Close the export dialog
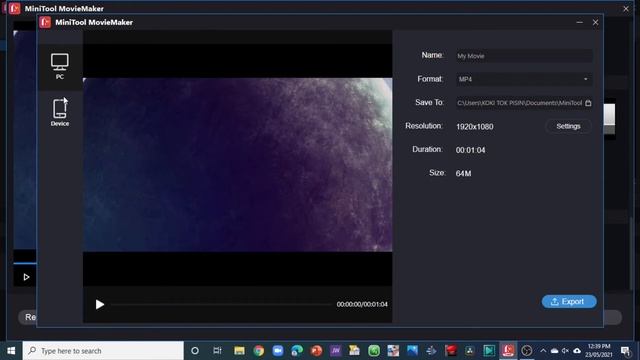Image resolution: width=640 pixels, height=360 pixels. tap(596, 22)
